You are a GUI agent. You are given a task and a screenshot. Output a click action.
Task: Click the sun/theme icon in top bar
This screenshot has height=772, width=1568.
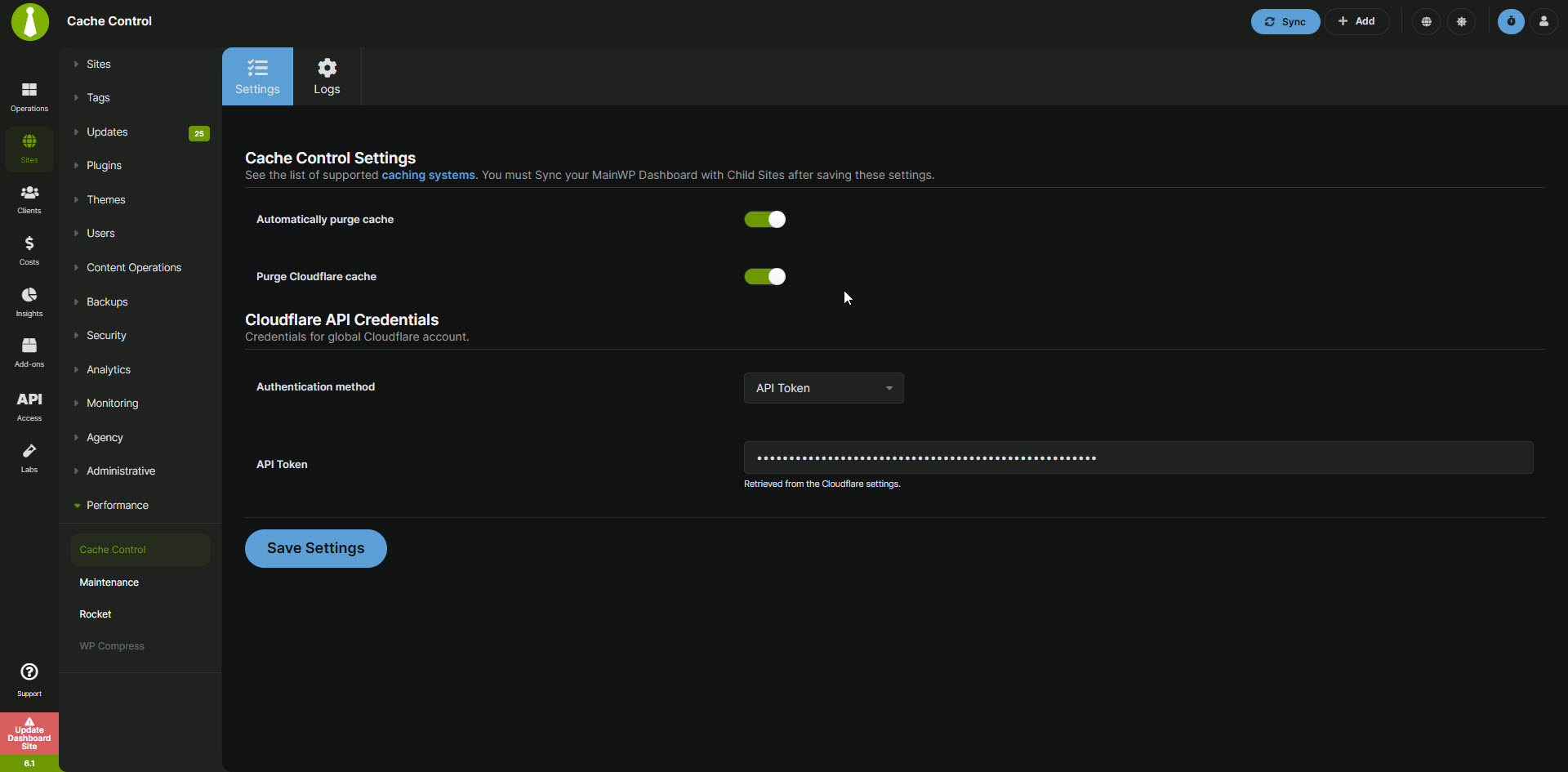[1462, 22]
